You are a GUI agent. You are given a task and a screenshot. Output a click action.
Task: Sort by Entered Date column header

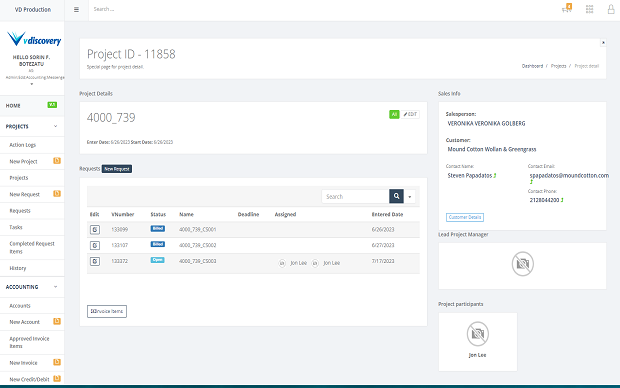click(x=387, y=214)
